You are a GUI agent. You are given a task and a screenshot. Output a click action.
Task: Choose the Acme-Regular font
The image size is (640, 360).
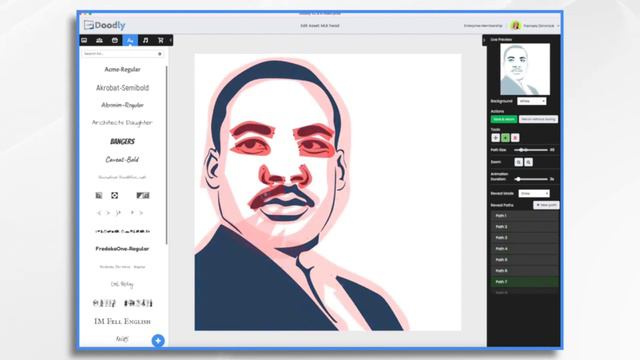pos(122,69)
